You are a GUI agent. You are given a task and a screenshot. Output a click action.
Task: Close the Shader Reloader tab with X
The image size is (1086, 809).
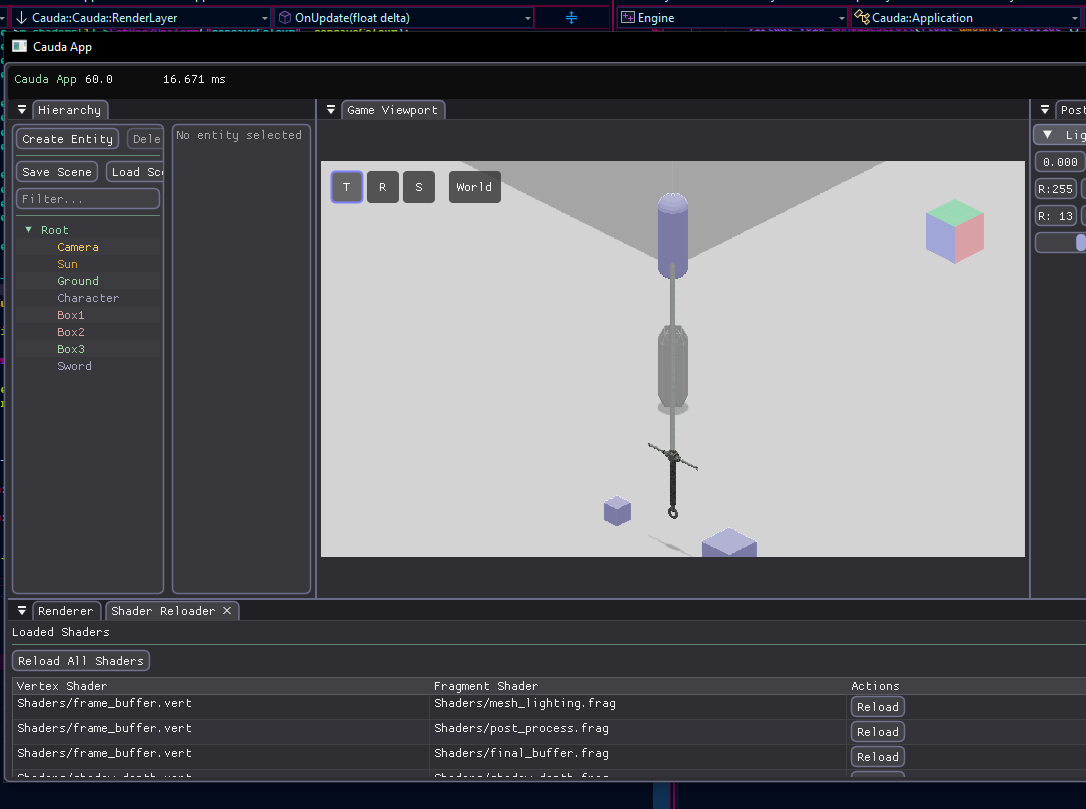pos(227,611)
